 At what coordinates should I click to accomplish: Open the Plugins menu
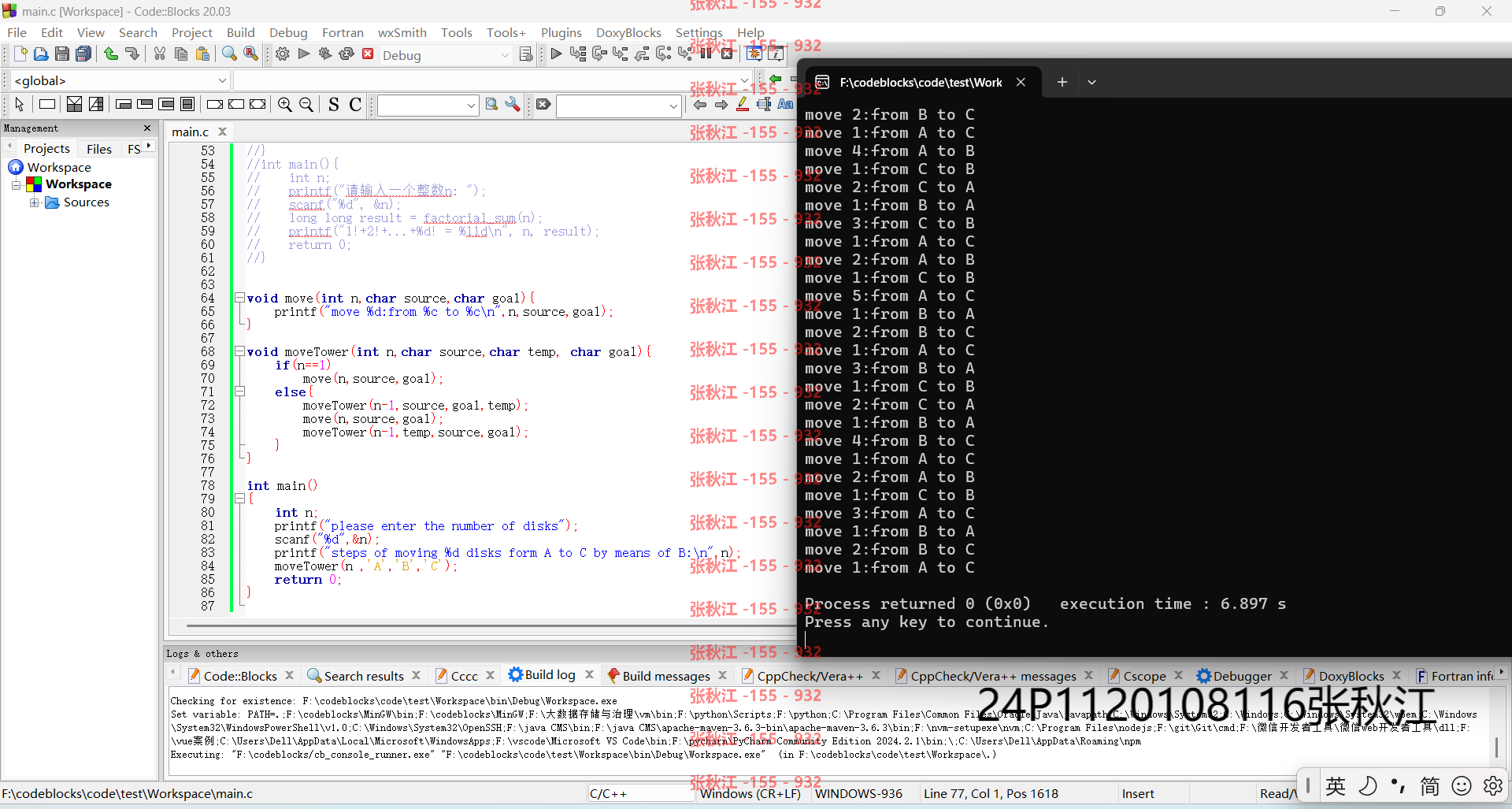(561, 32)
